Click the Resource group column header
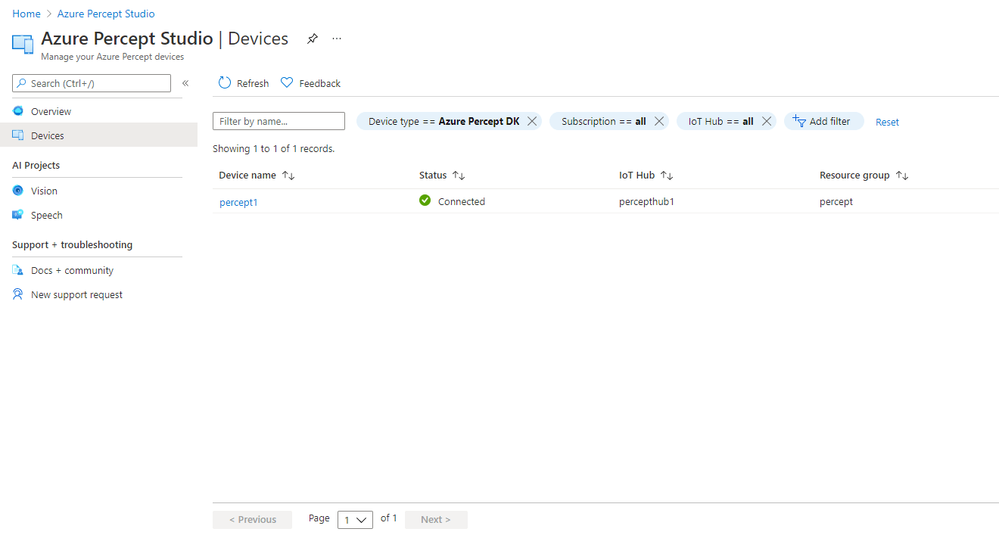Viewport: 999px width, 541px height. point(854,175)
